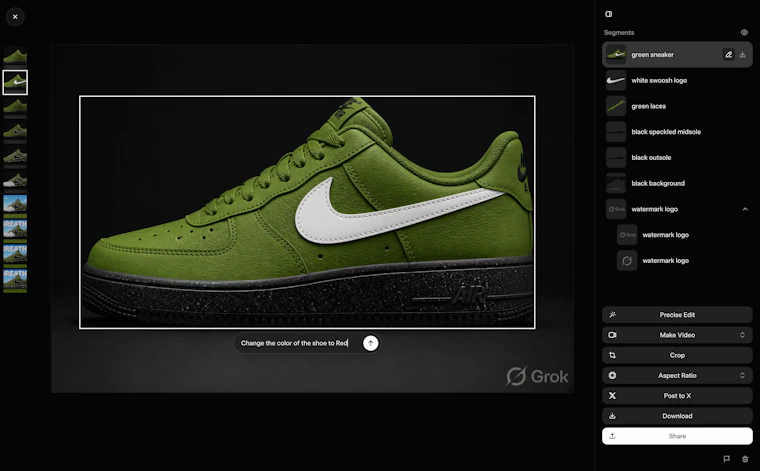Download the image
Viewport: 760px width, 471px height.
click(x=677, y=416)
